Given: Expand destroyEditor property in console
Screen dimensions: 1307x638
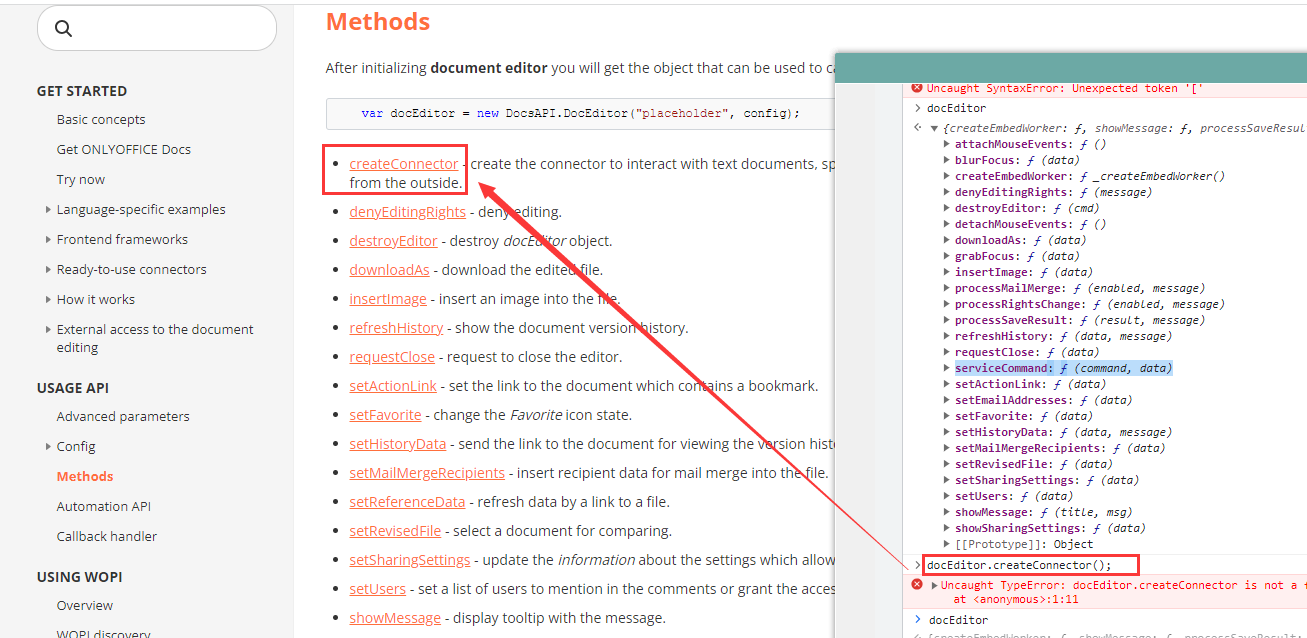Looking at the screenshot, I should click(947, 208).
